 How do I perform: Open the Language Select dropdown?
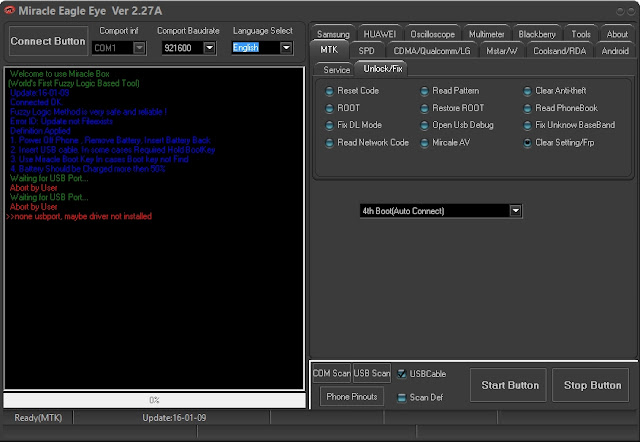pyautogui.click(x=286, y=48)
